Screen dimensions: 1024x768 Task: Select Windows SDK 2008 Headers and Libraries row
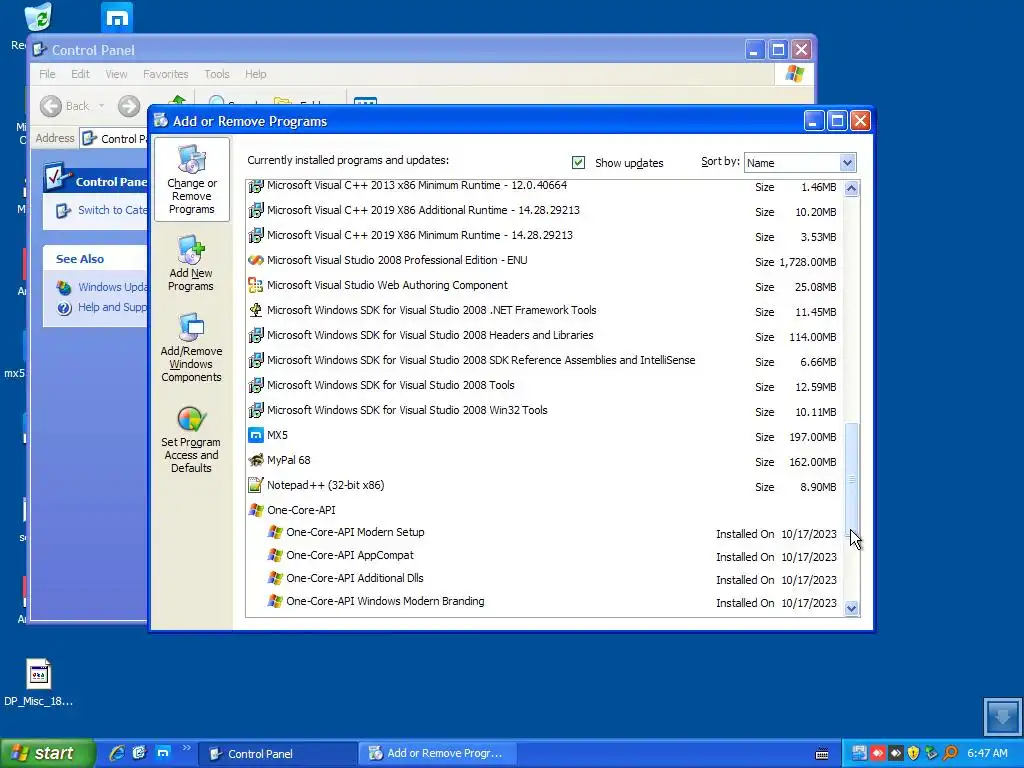[x=545, y=335]
